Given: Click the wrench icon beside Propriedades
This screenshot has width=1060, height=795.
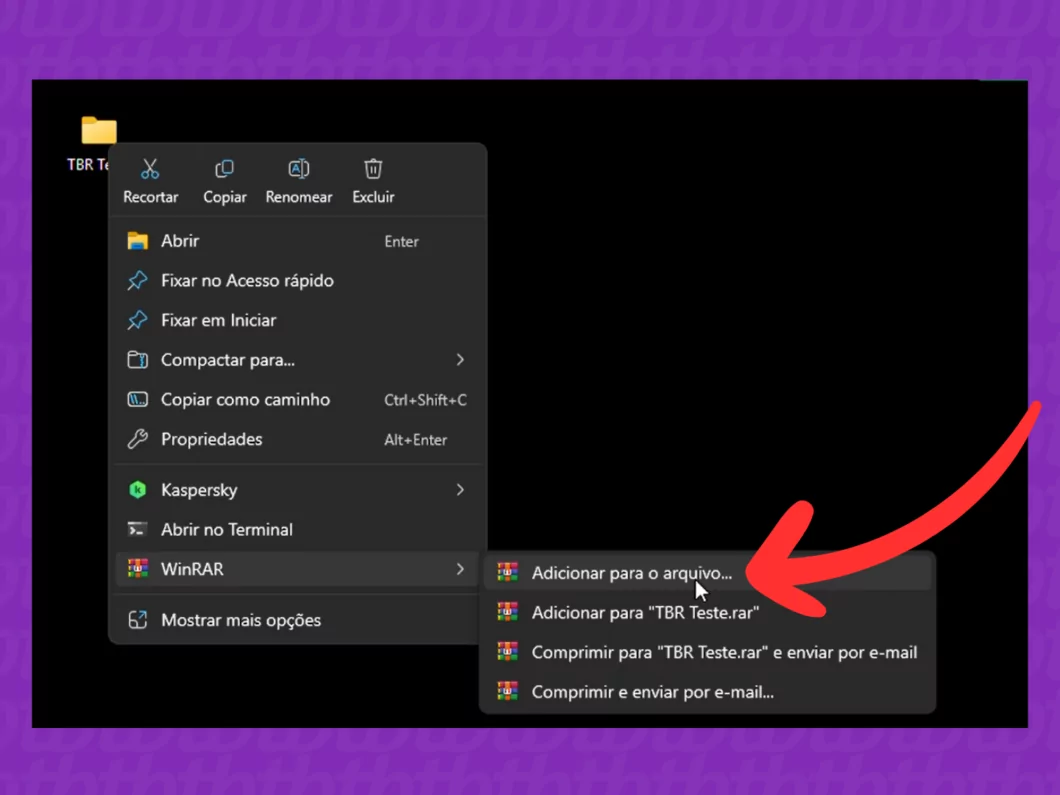Looking at the screenshot, I should 138,439.
